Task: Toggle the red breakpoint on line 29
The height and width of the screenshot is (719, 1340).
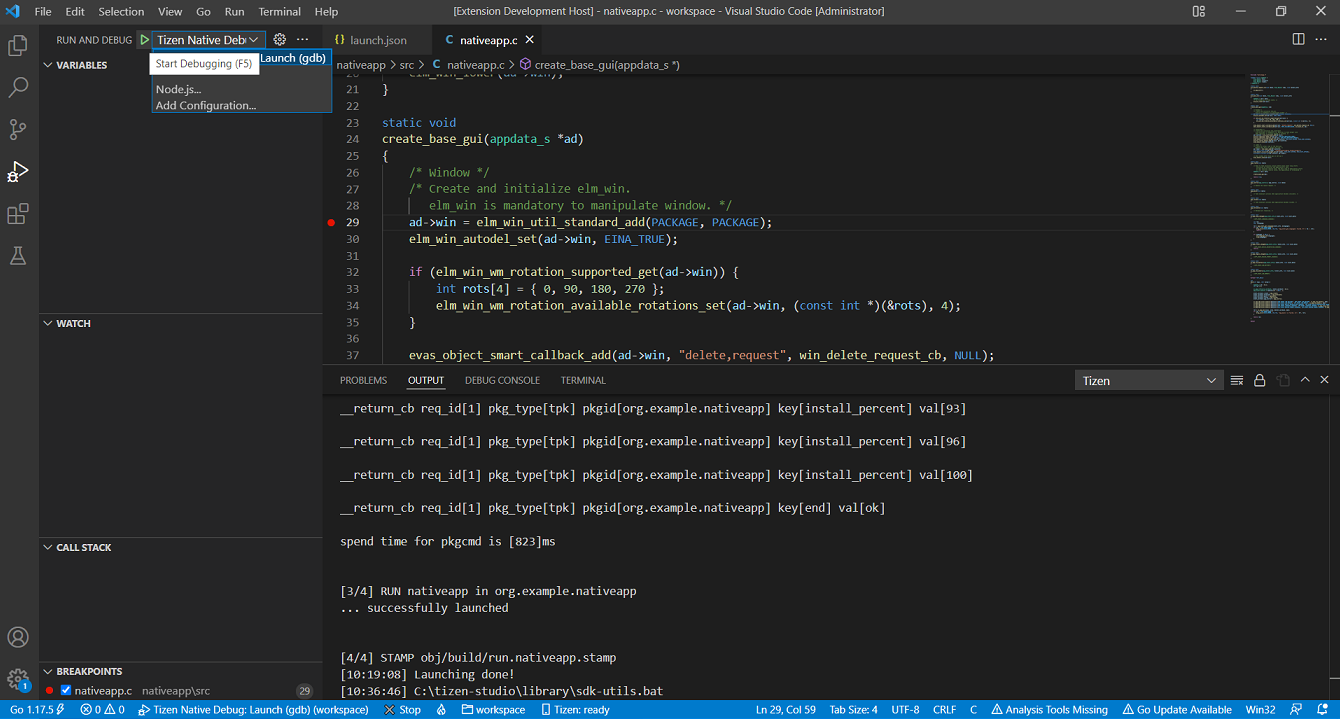Action: (330, 222)
